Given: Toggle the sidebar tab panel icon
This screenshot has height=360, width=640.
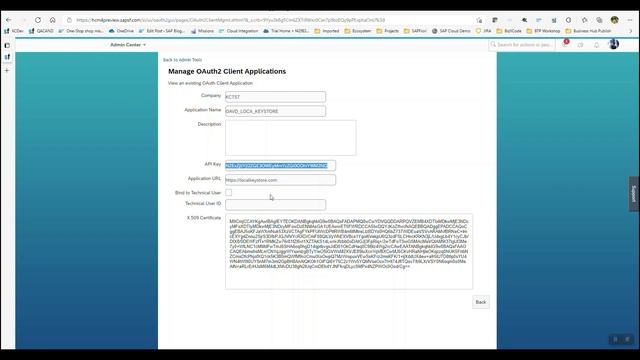Looking at the screenshot, I should (7, 46).
